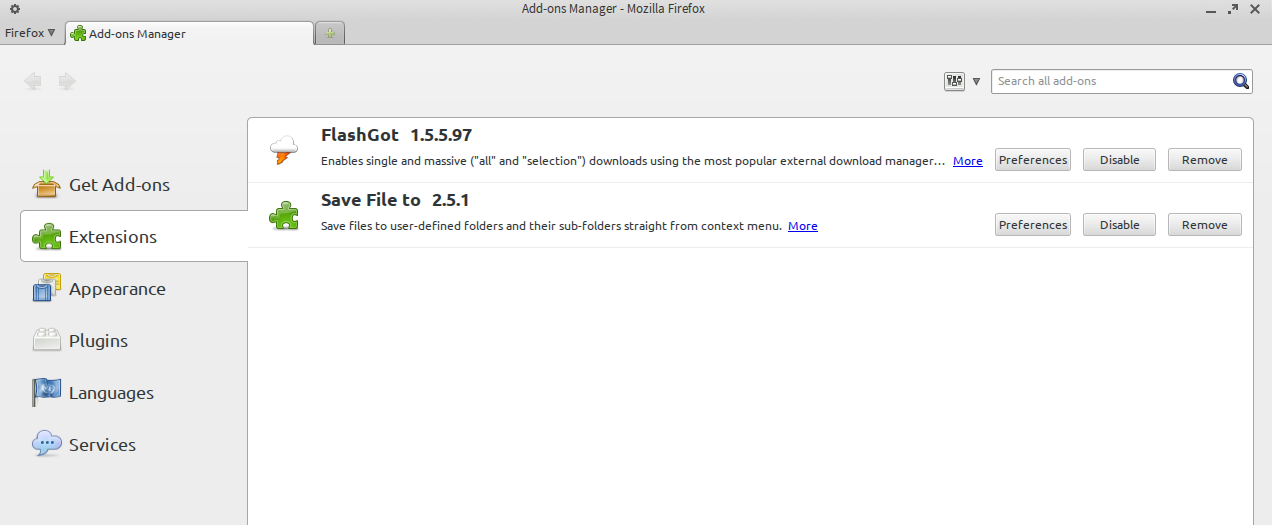Disable the Save File to extension
The width and height of the screenshot is (1272, 525).
[x=1120, y=225]
